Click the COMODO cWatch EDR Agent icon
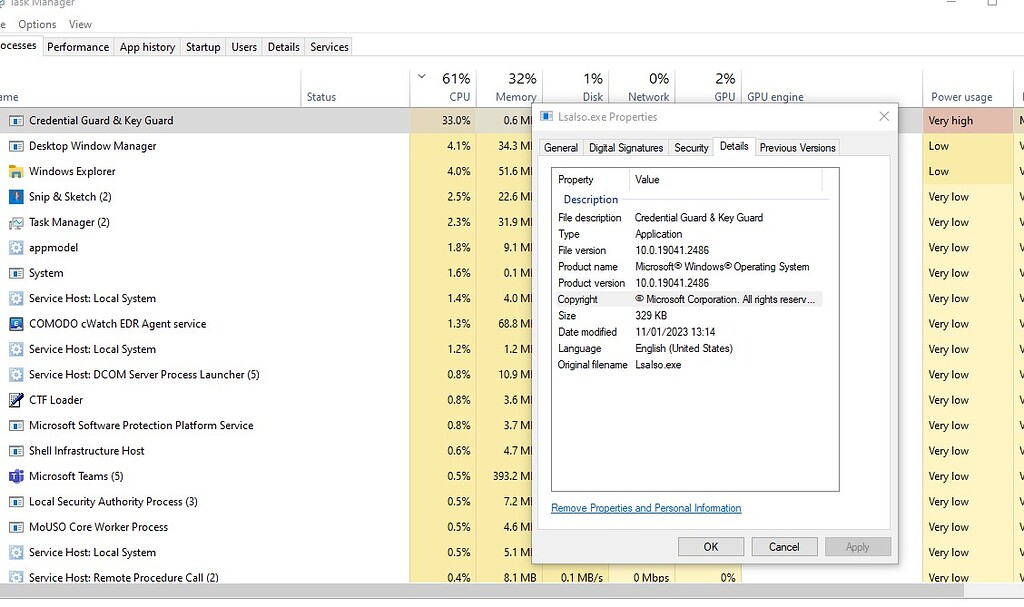1024x607 pixels. click(x=17, y=323)
